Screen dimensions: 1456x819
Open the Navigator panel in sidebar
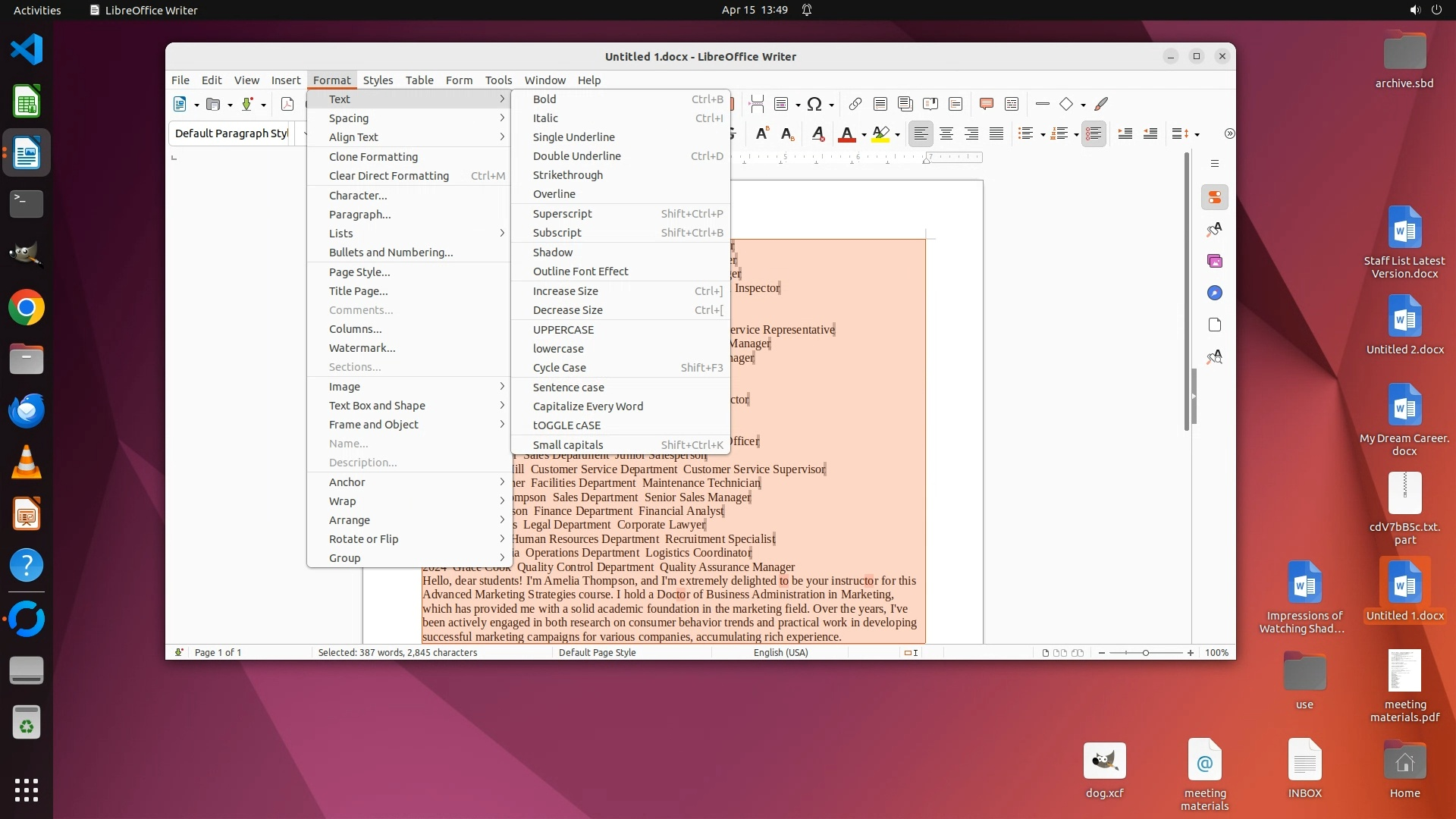[1215, 293]
